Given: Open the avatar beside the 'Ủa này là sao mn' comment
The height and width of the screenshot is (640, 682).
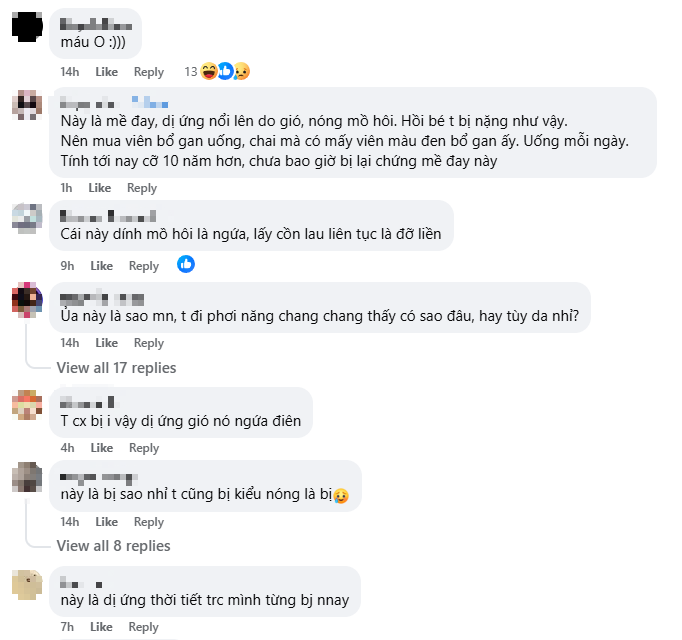Looking at the screenshot, I should (x=27, y=297).
